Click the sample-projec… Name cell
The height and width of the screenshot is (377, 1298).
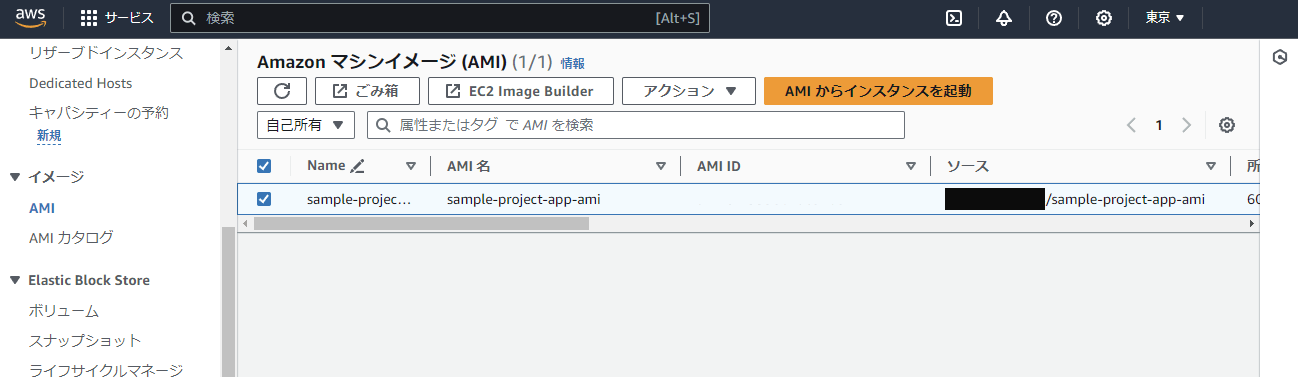point(359,199)
